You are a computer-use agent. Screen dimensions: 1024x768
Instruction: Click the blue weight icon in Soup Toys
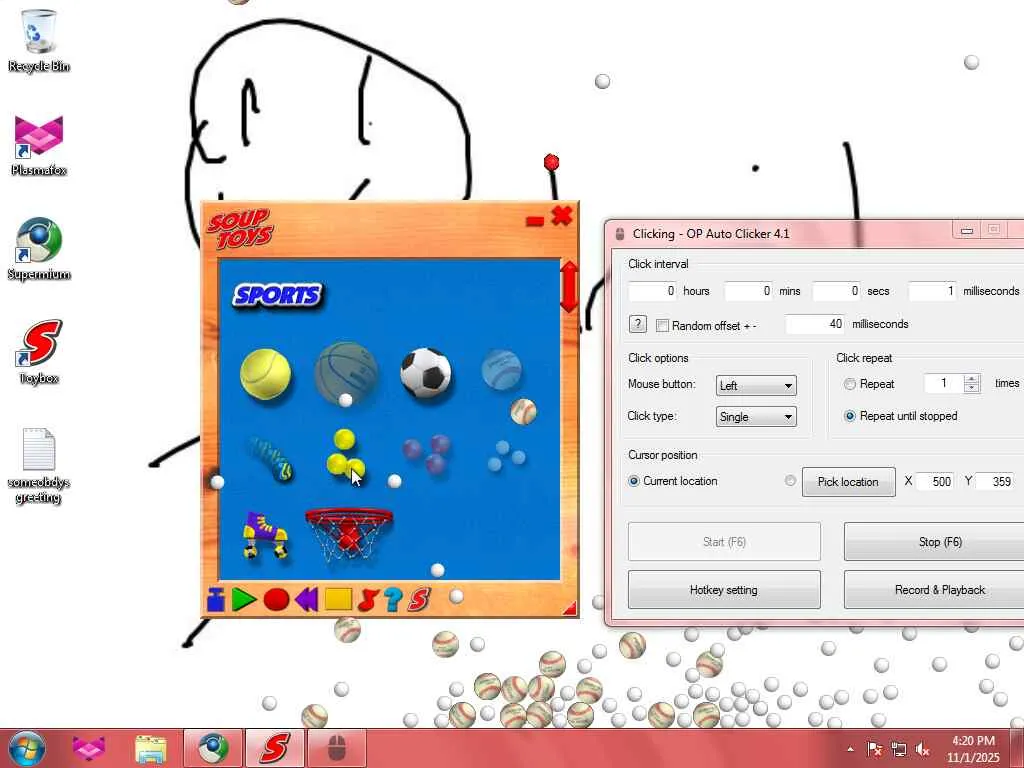[216, 599]
